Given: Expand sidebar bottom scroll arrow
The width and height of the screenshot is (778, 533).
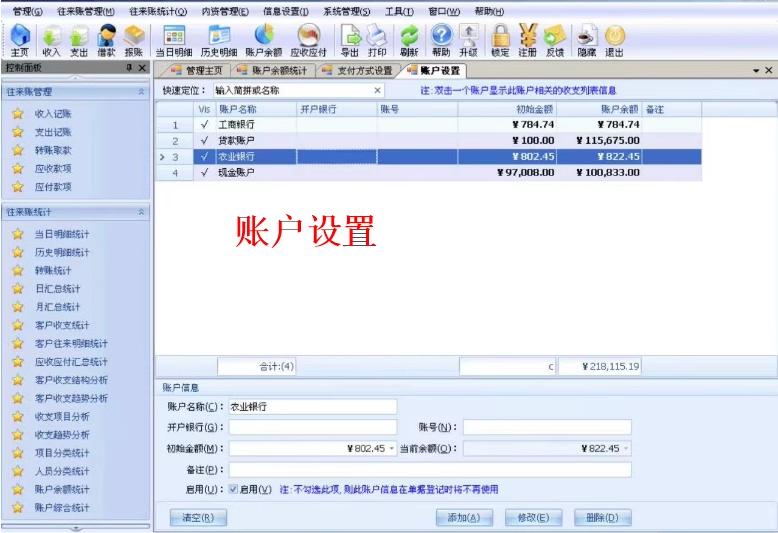Looking at the screenshot, I should [75, 529].
